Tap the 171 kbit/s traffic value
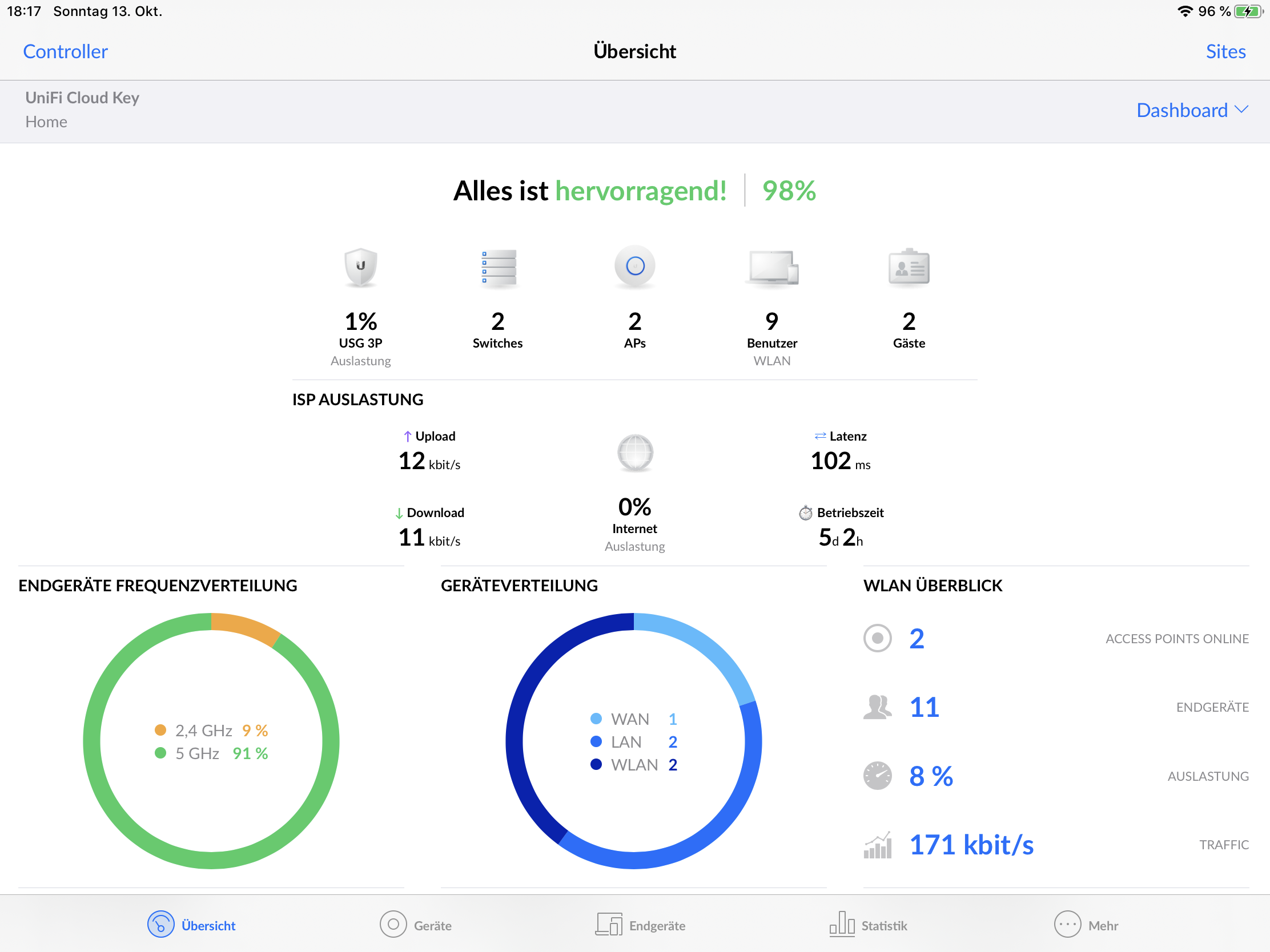The image size is (1270, 952). coord(971,845)
